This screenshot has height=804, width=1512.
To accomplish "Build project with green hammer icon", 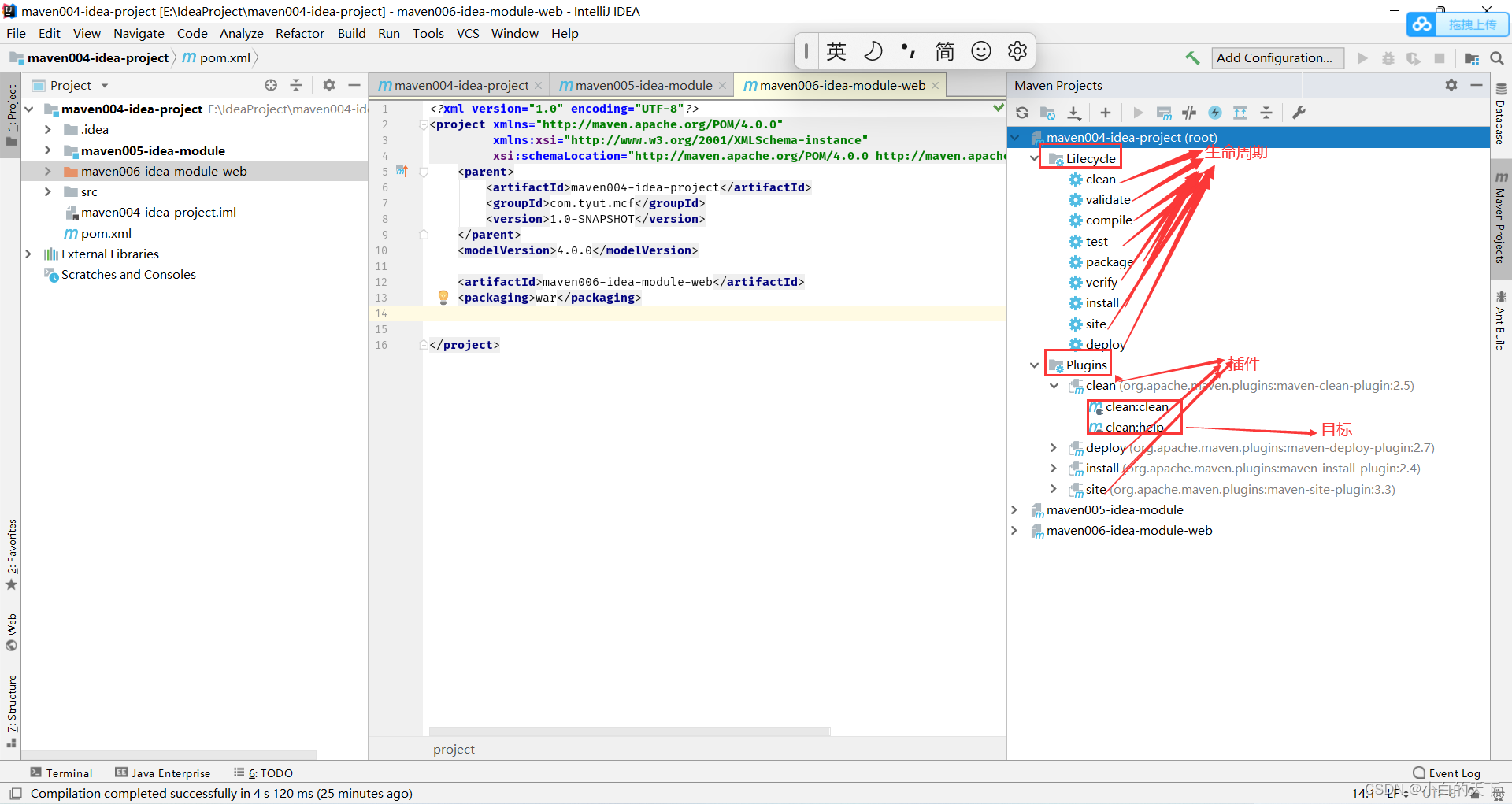I will point(1192,57).
